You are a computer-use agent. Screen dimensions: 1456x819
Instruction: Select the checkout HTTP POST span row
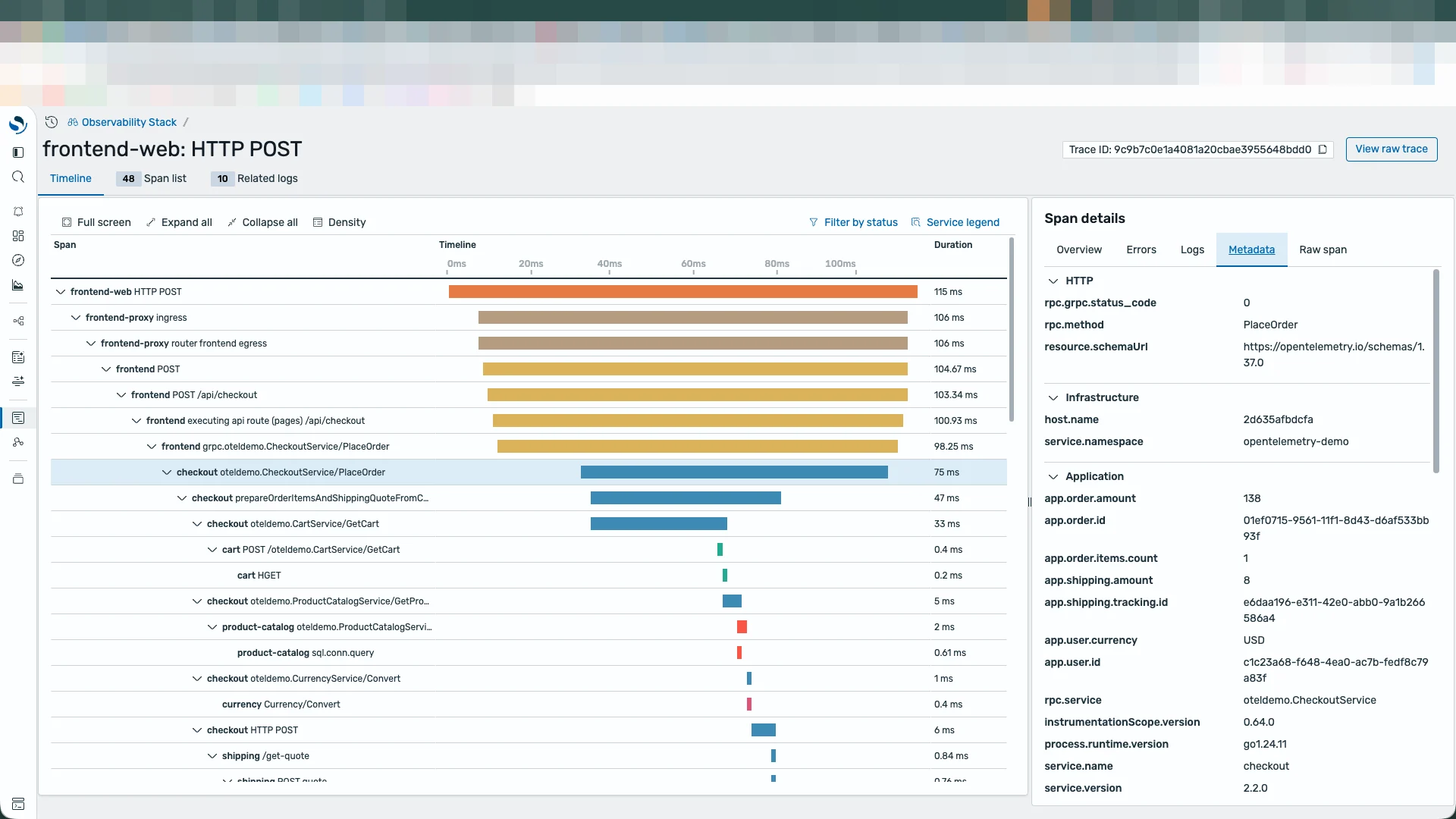pos(529,730)
